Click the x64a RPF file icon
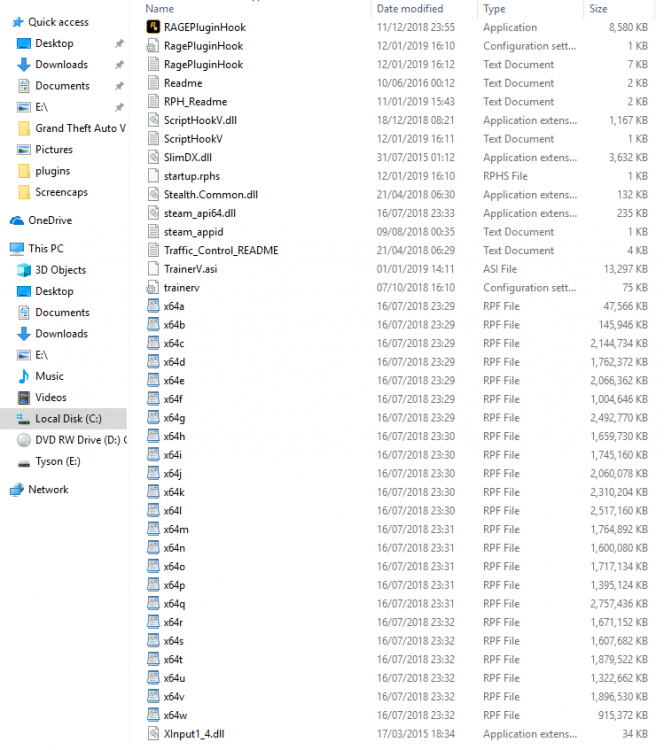The image size is (664, 750). pyautogui.click(x=153, y=306)
